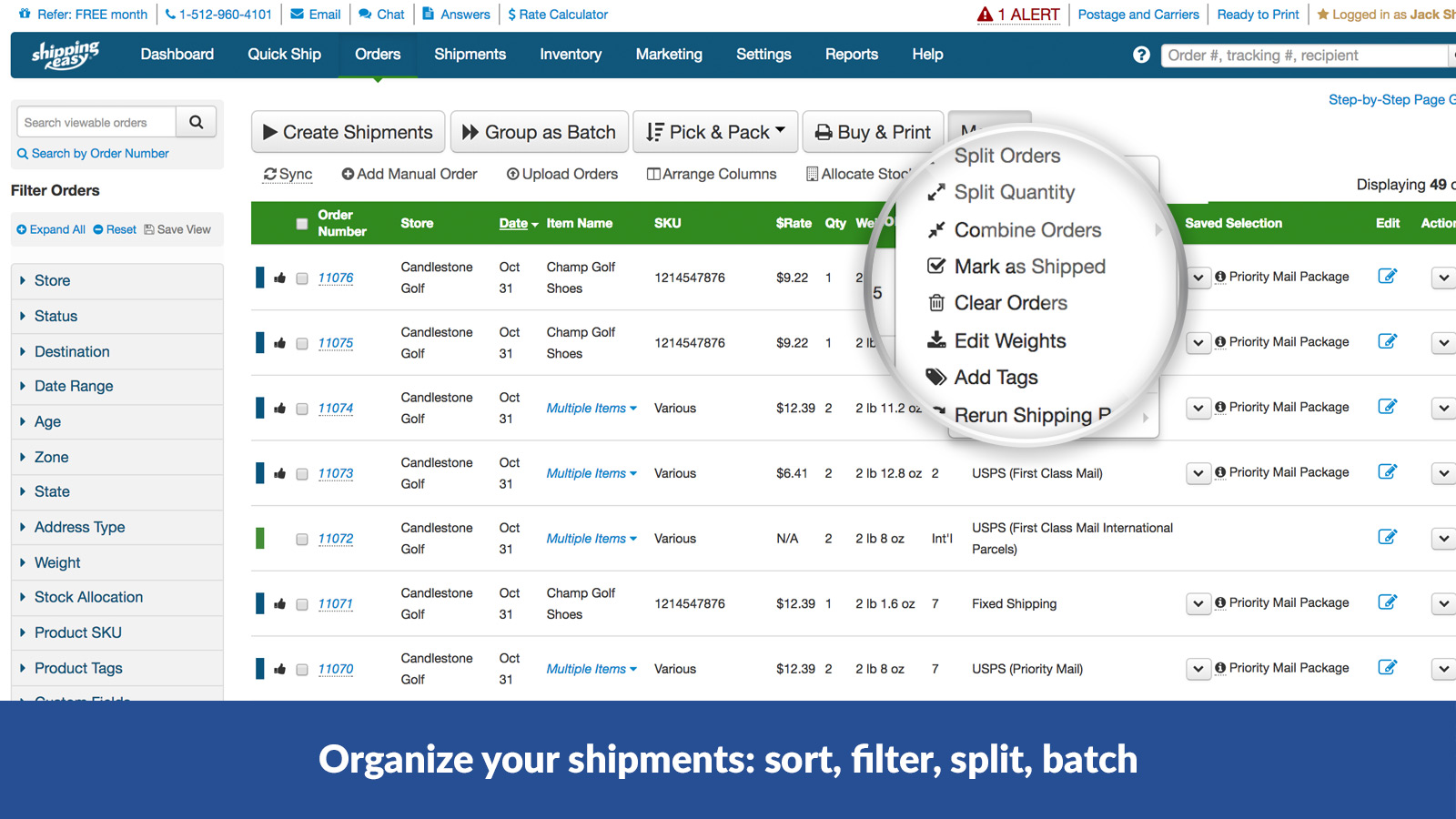Click the Sync icon to refresh orders
Screen dimensions: 1456x819
(x=270, y=174)
